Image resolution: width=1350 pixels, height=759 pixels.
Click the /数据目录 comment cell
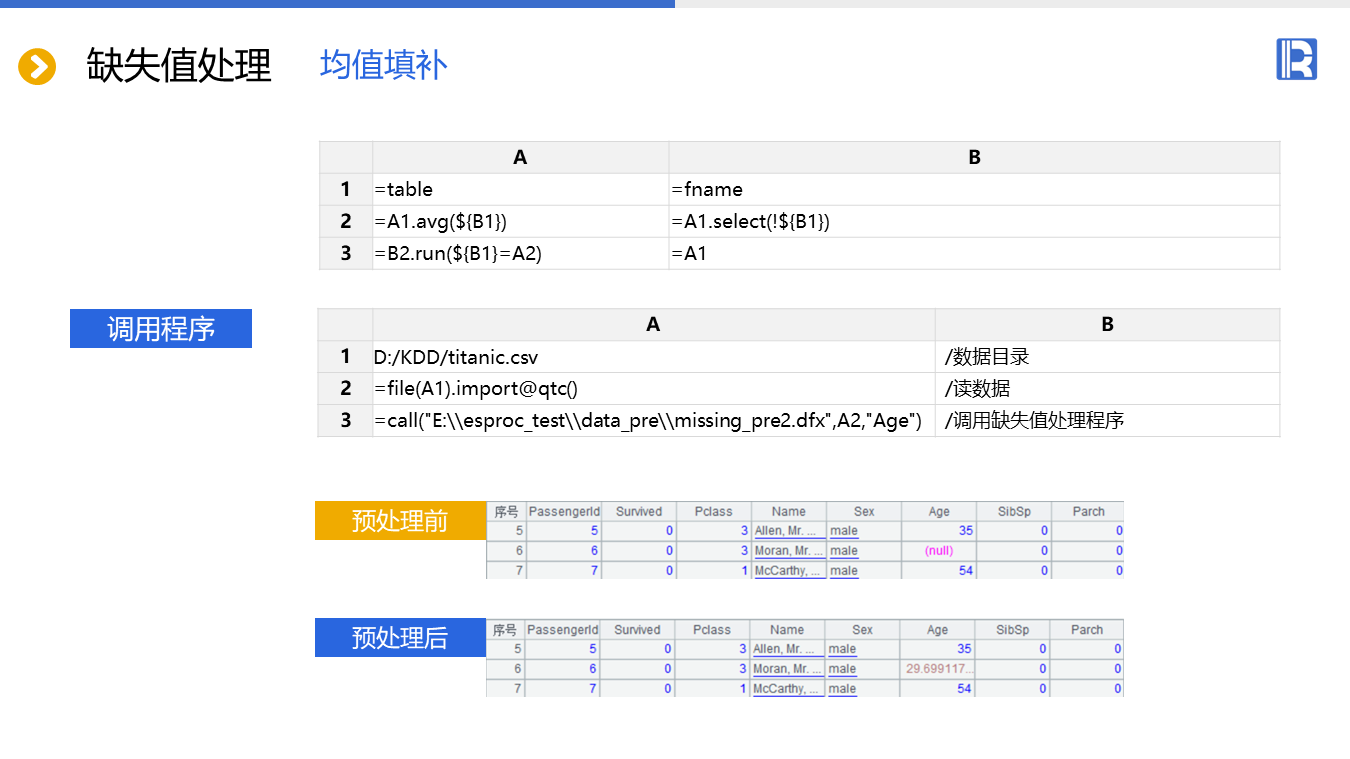click(x=1107, y=357)
